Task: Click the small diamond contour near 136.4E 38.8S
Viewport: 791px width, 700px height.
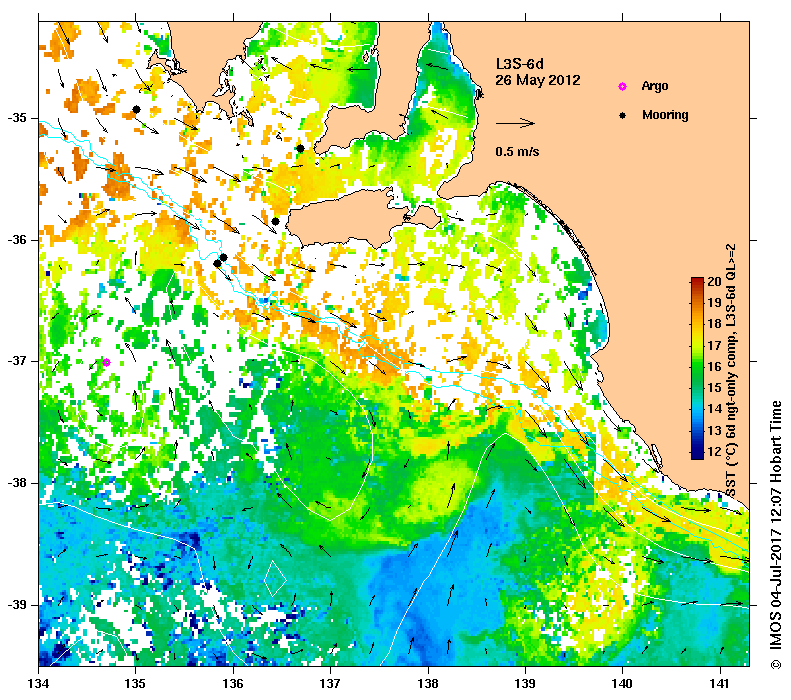Action: click(275, 578)
